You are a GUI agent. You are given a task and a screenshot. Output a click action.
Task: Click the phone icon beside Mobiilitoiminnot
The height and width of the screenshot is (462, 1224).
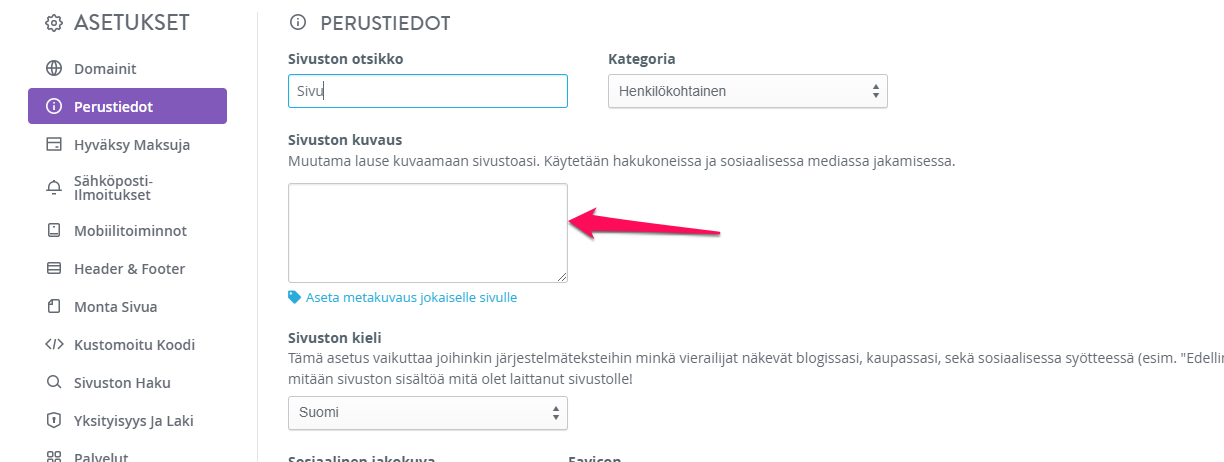tap(54, 231)
